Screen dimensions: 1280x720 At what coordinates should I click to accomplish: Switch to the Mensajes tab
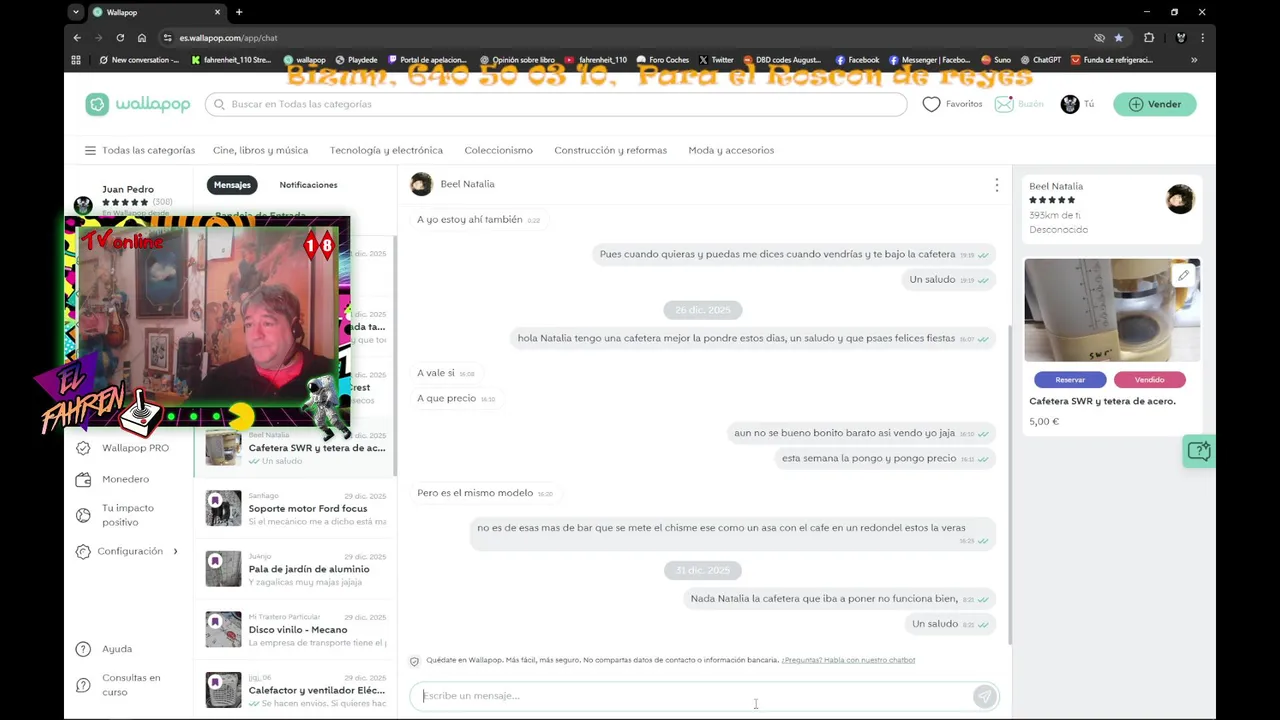point(232,185)
